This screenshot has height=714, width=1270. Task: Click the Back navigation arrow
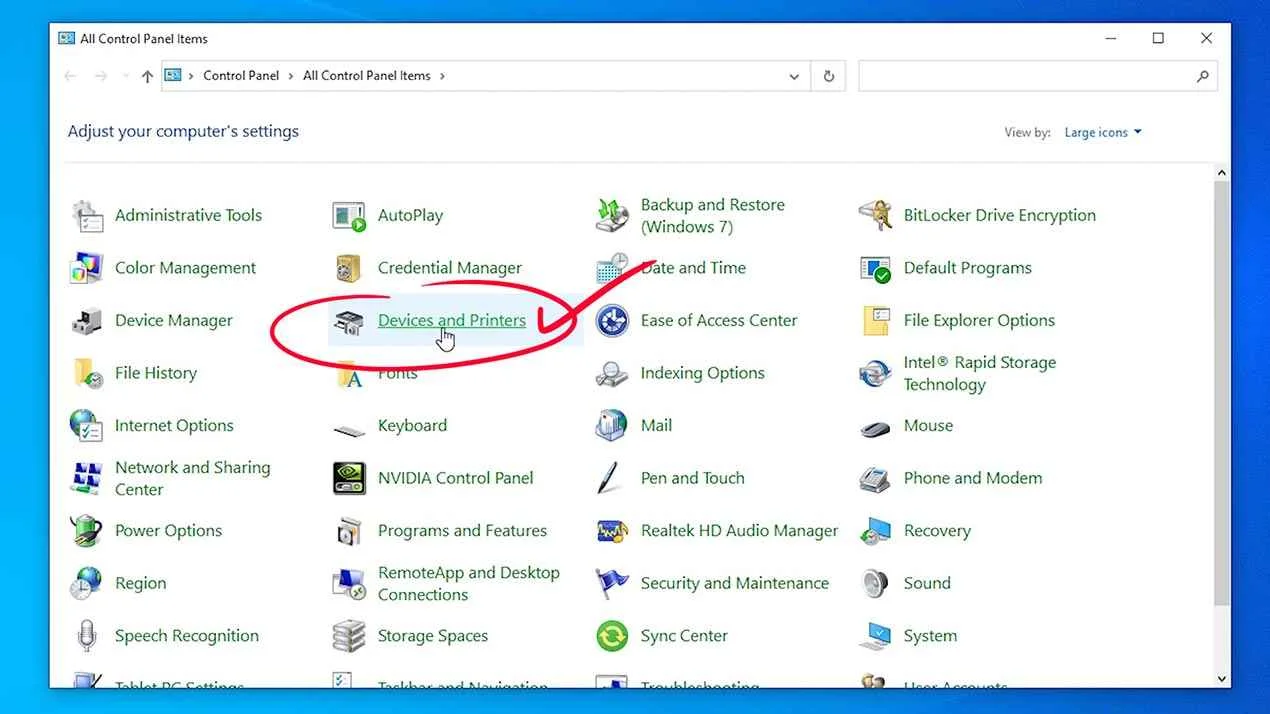click(70, 76)
